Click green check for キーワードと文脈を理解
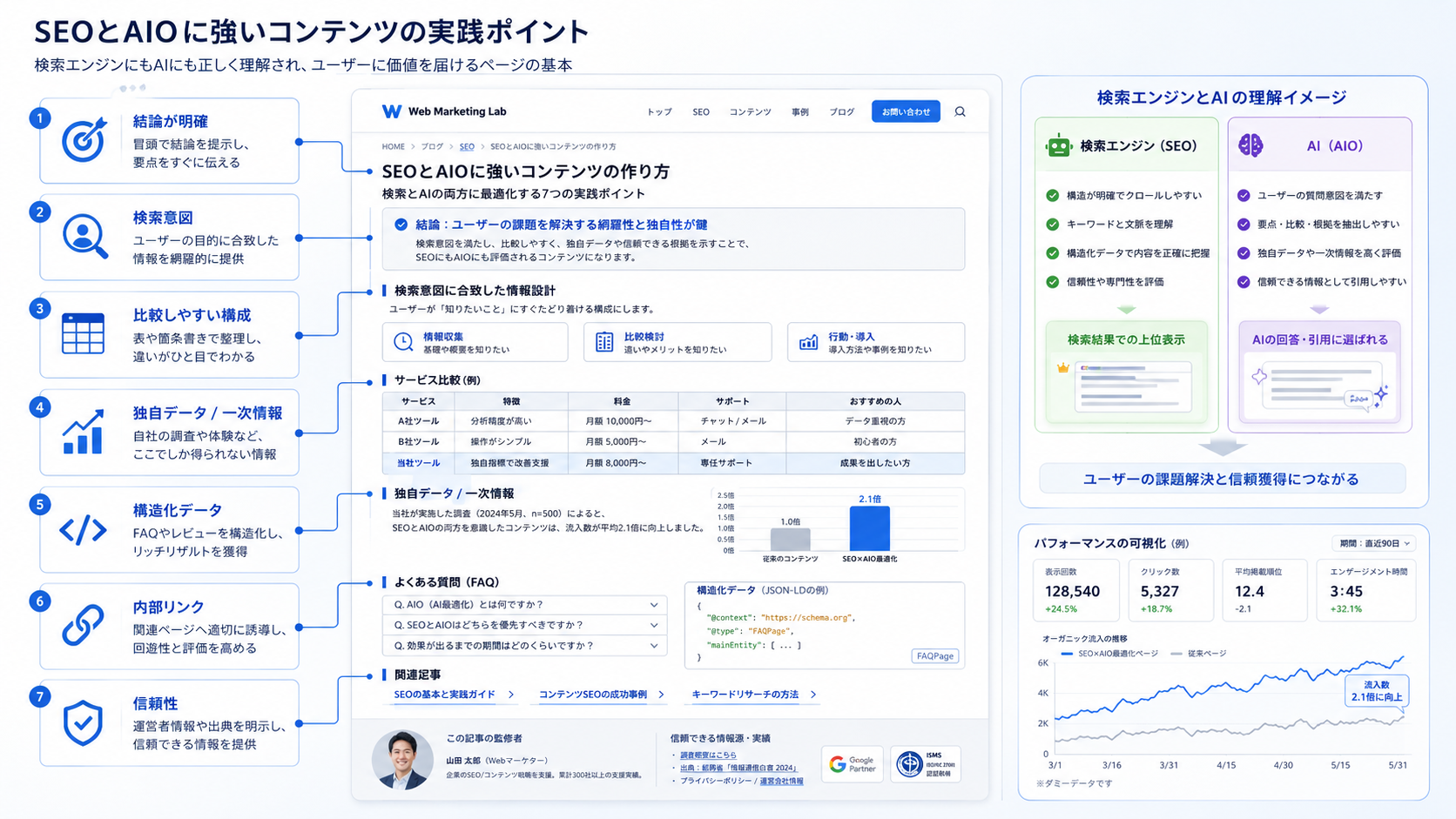 pyautogui.click(x=1052, y=225)
